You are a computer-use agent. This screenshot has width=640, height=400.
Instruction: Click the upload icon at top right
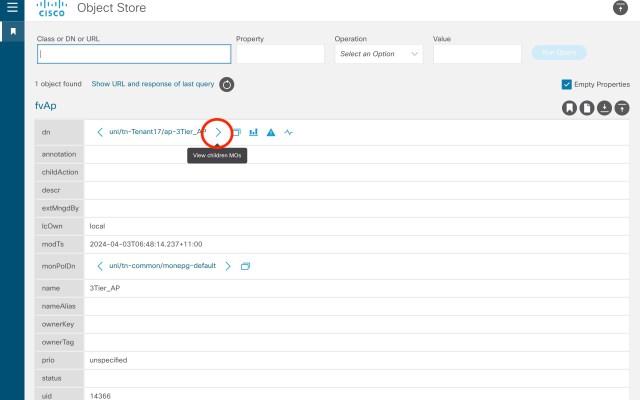click(x=620, y=9)
